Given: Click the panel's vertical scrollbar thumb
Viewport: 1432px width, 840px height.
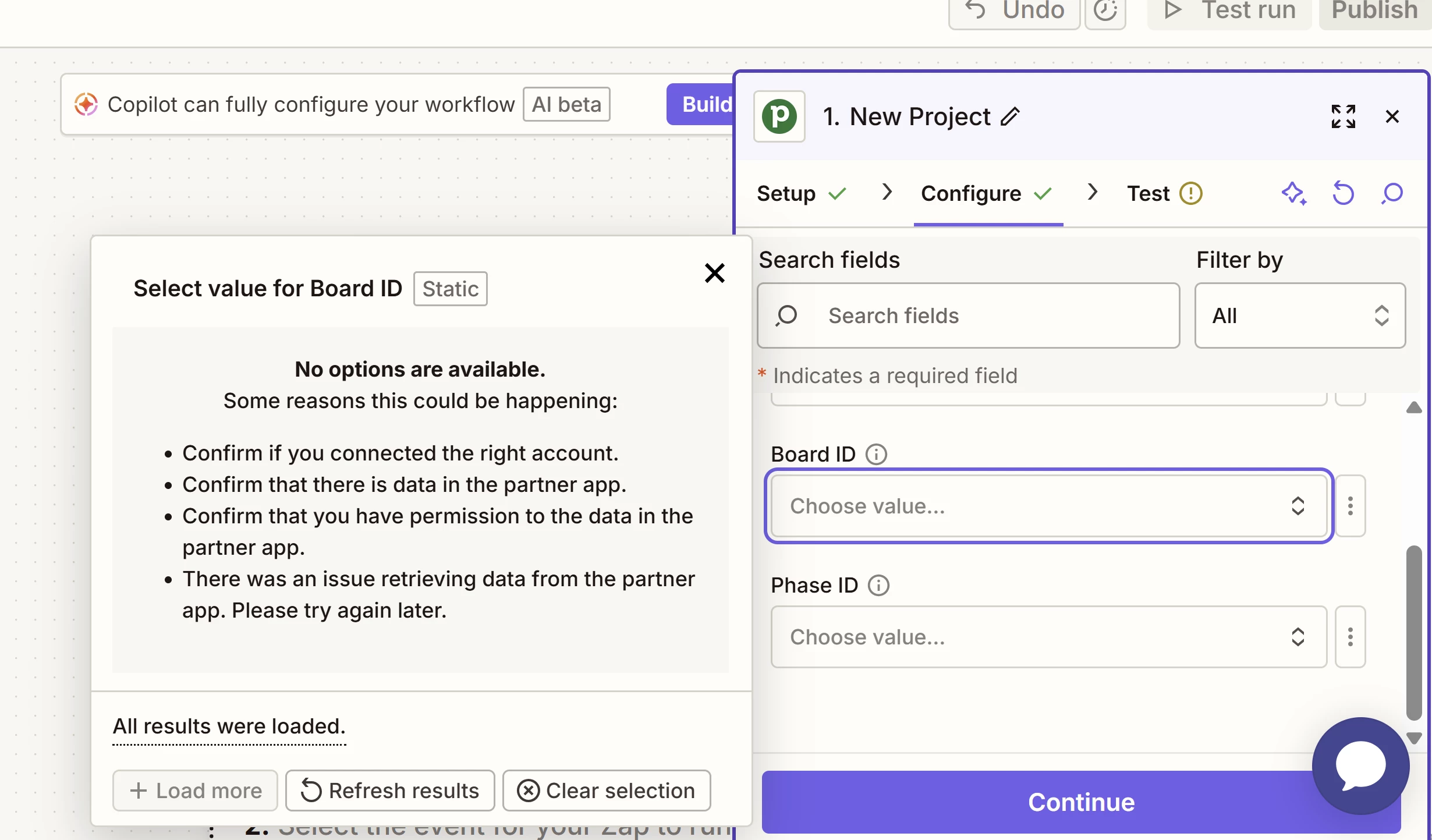Looking at the screenshot, I should pyautogui.click(x=1414, y=632).
